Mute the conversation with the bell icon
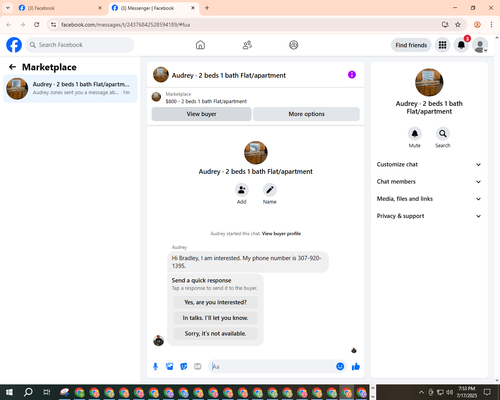This screenshot has height=400, width=500. (415, 134)
